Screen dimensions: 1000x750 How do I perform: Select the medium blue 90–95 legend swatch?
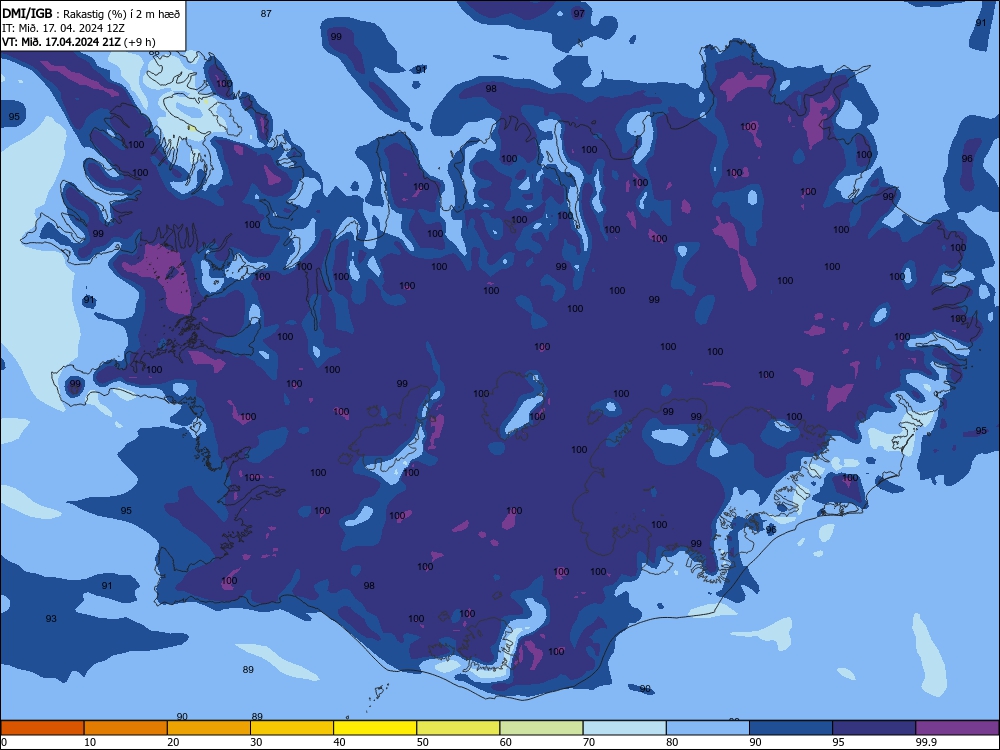[791, 728]
